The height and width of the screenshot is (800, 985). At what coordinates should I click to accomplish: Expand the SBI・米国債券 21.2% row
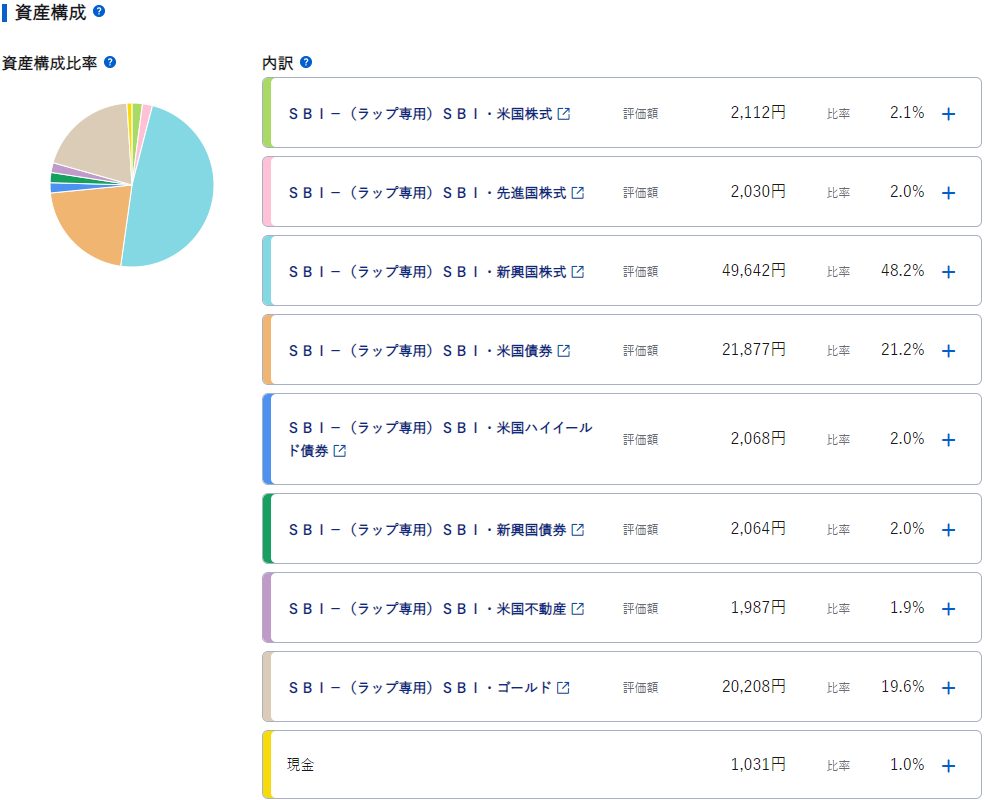click(949, 351)
